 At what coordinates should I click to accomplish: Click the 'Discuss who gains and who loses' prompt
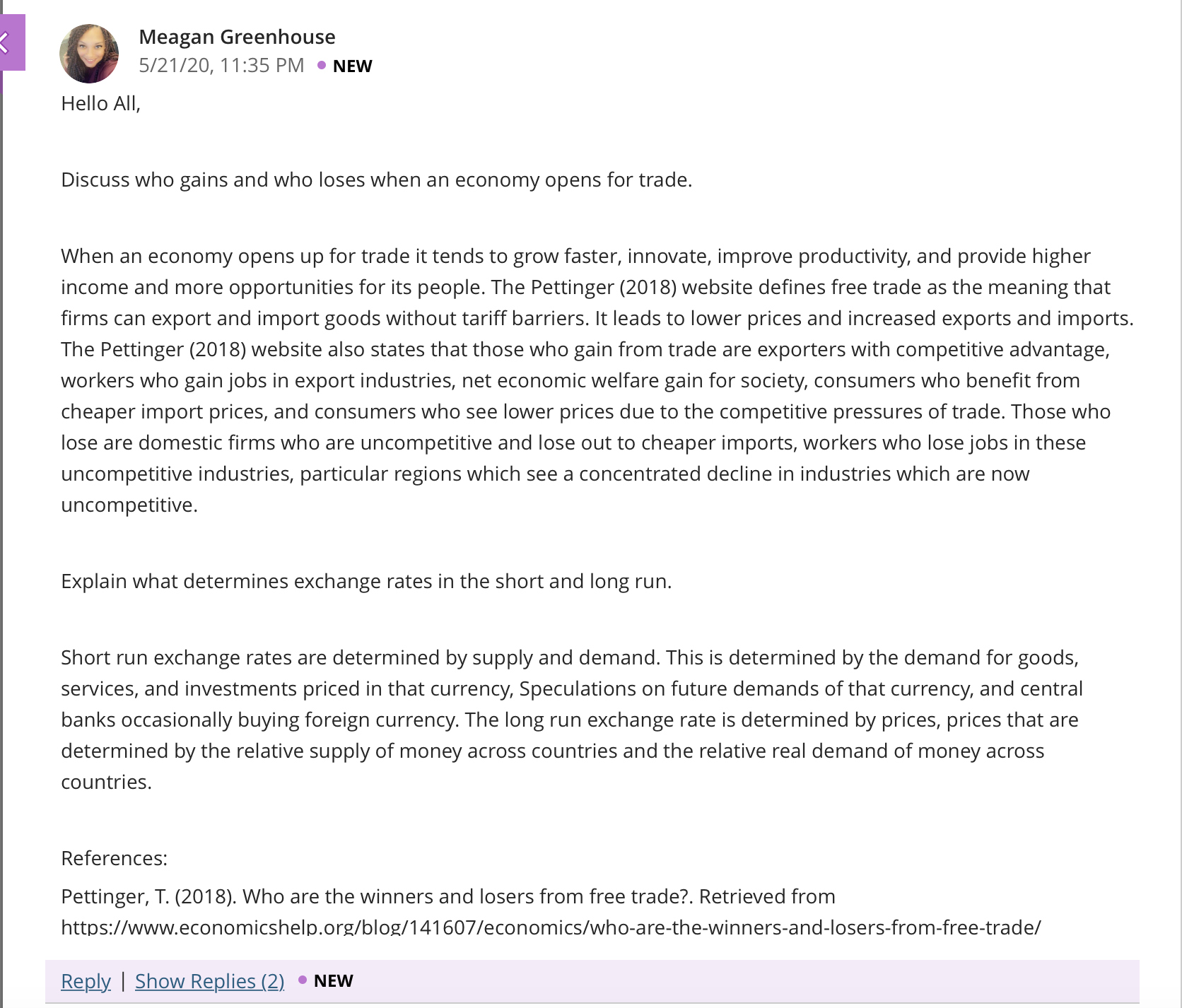click(x=377, y=180)
